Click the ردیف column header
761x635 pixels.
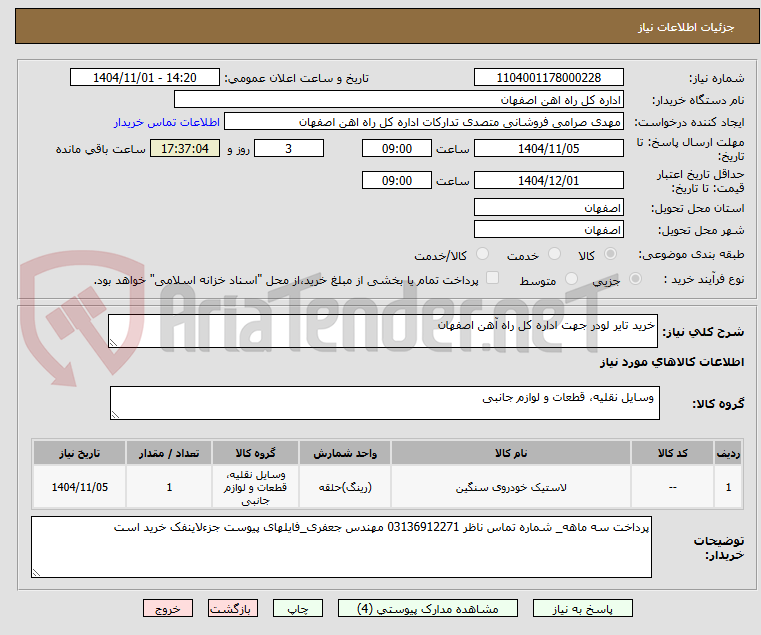728,453
